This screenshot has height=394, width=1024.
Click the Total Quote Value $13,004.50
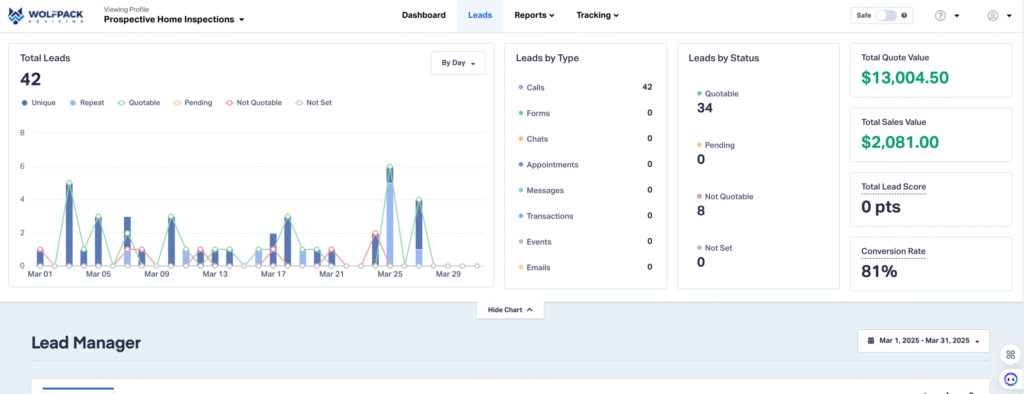pyautogui.click(x=904, y=78)
